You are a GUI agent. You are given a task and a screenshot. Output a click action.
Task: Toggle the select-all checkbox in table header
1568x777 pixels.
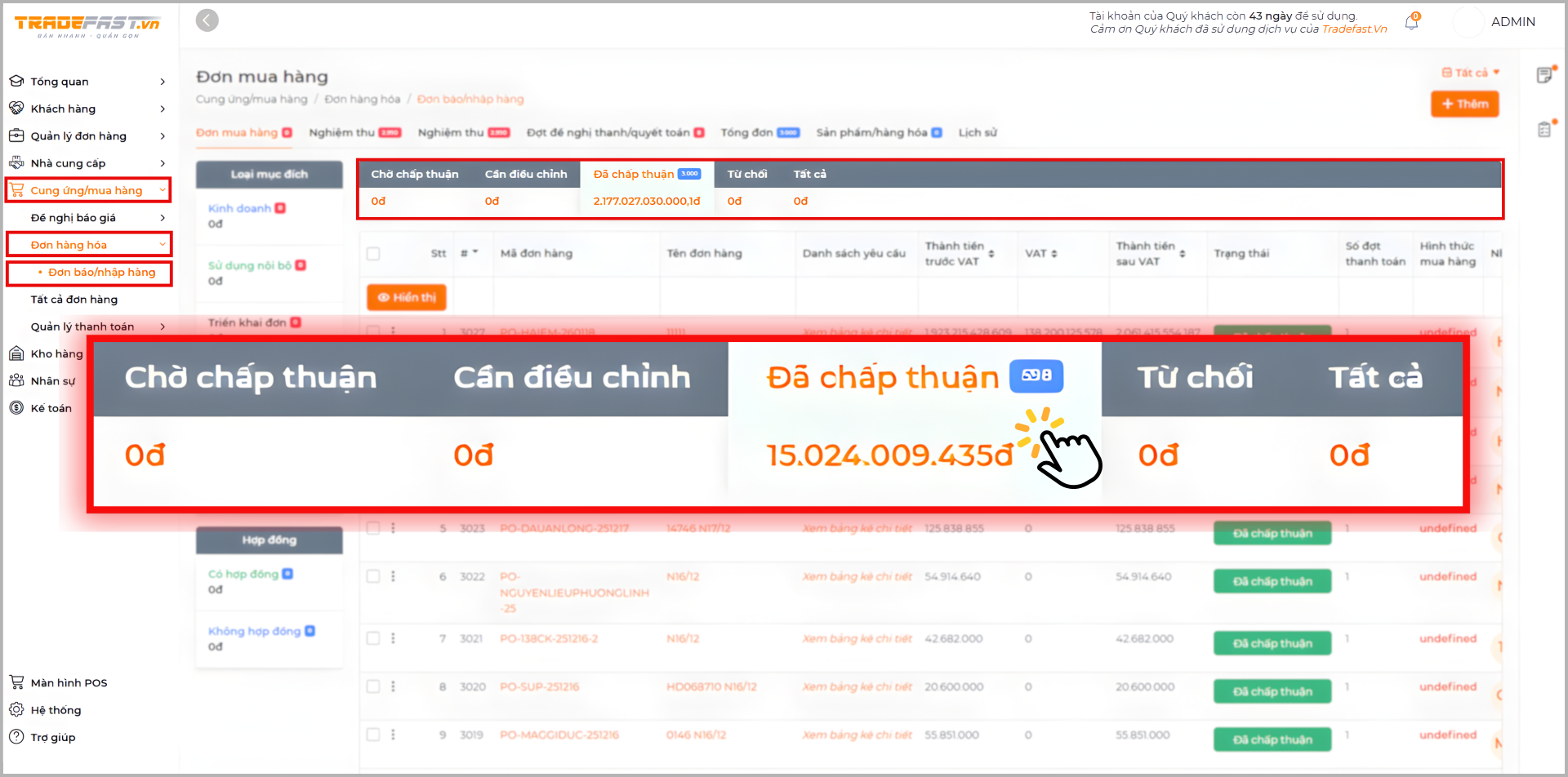[x=373, y=254]
